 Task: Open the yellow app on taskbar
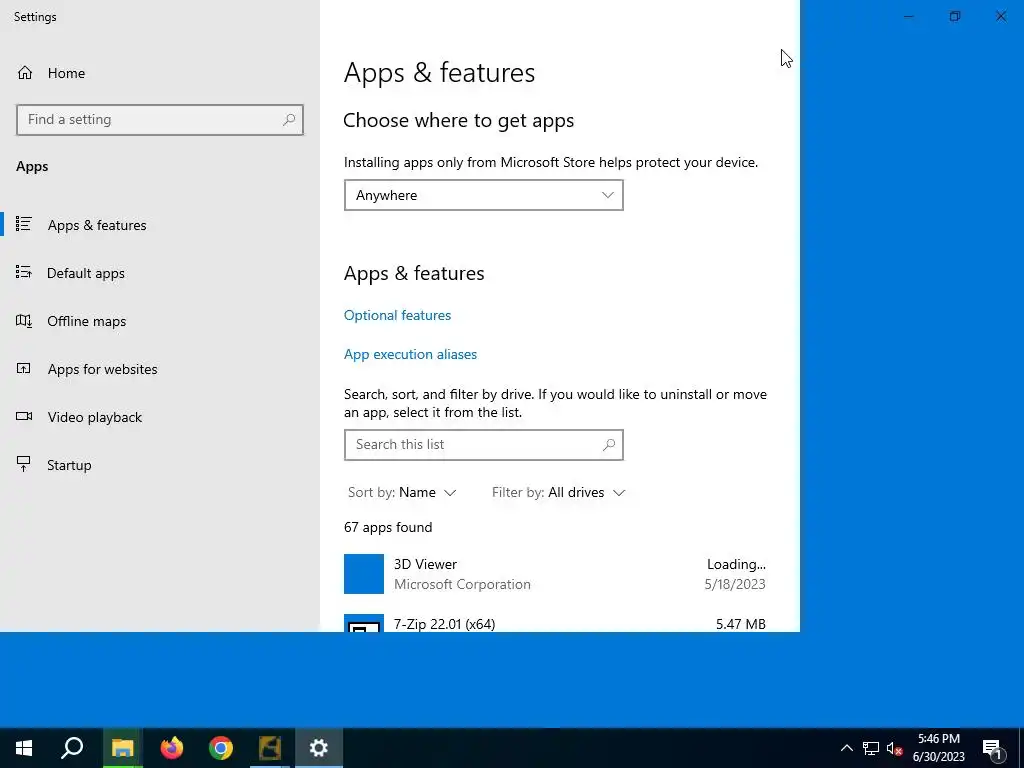click(x=270, y=748)
